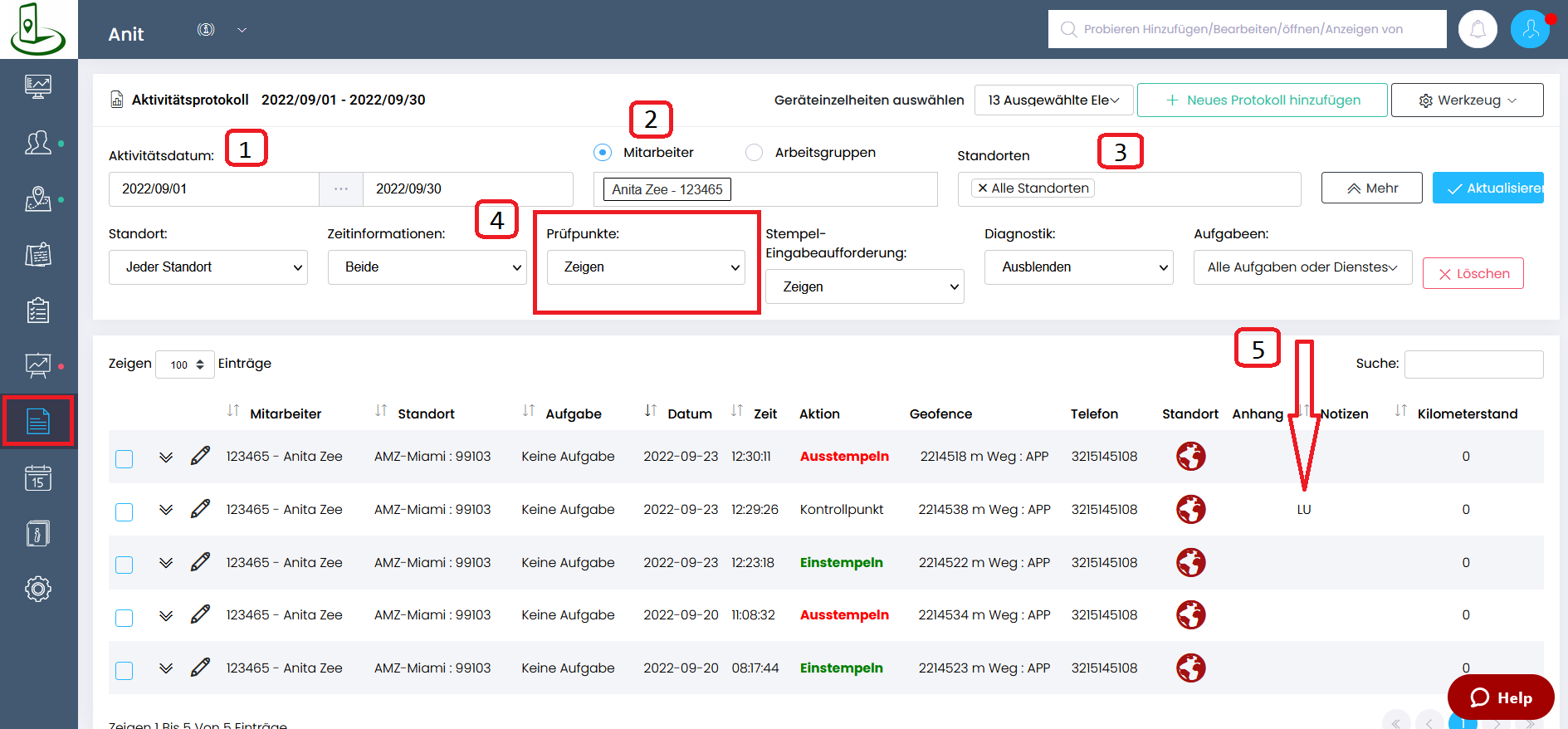Adjust the entries count stepper showing 100
This screenshot has width=1568, height=729.
(x=185, y=364)
